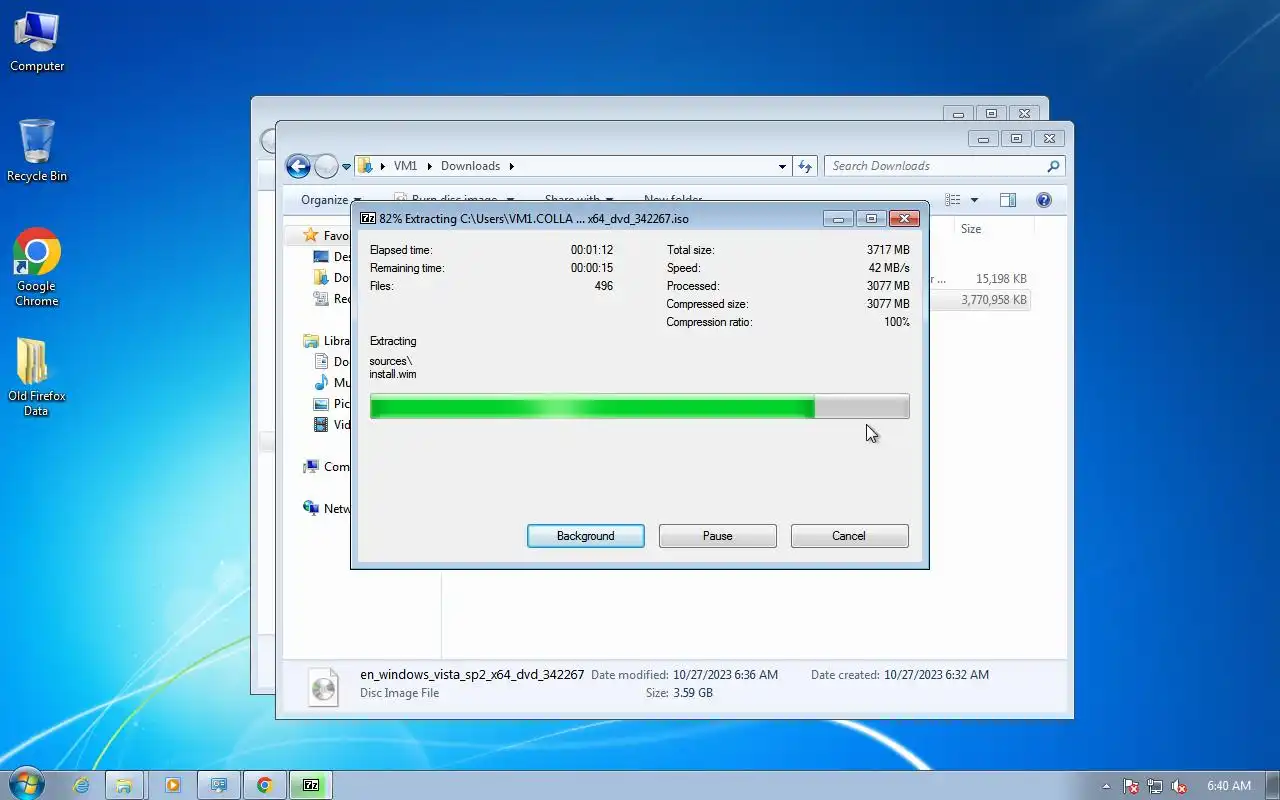
Task: Click the Background button in 7-Zip dialog
Action: point(585,536)
